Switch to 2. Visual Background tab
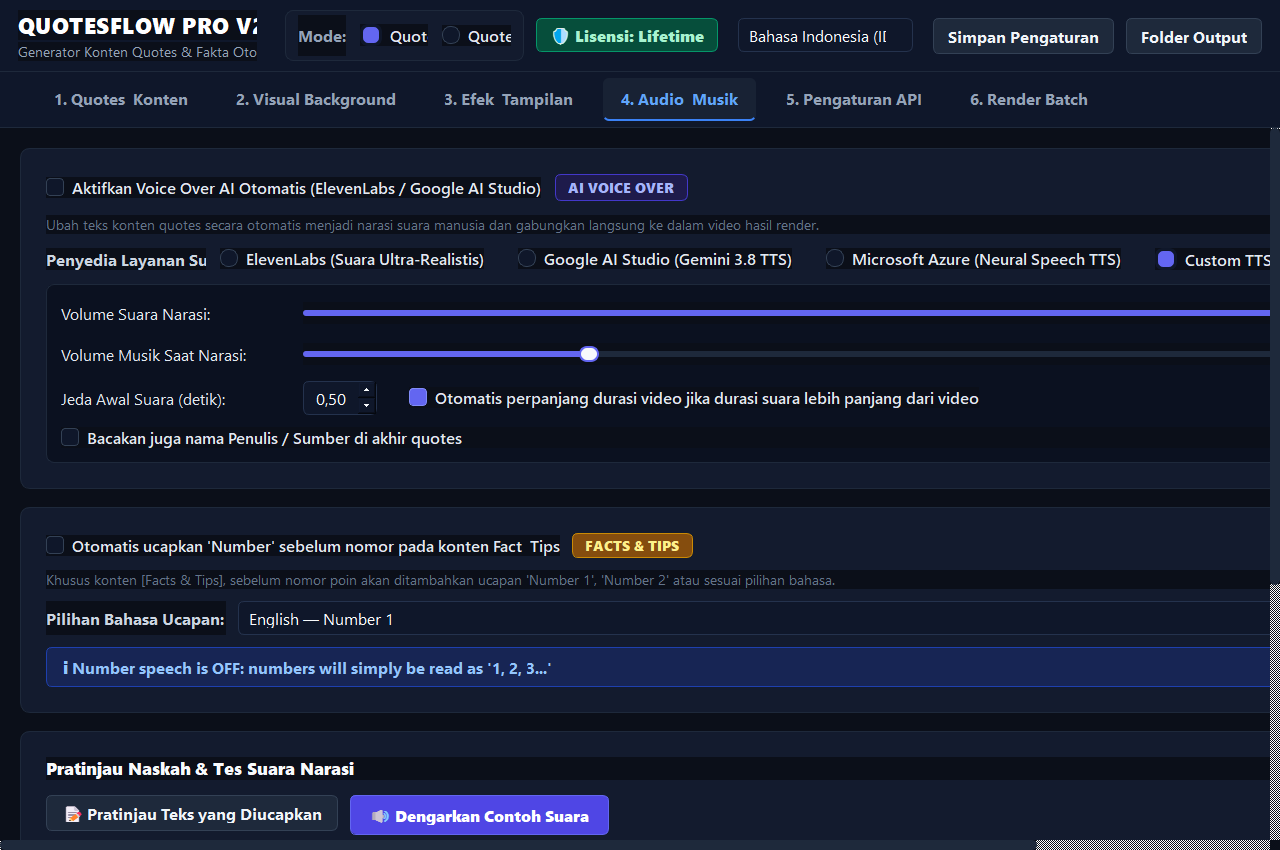Image resolution: width=1280 pixels, height=850 pixels. pos(316,99)
